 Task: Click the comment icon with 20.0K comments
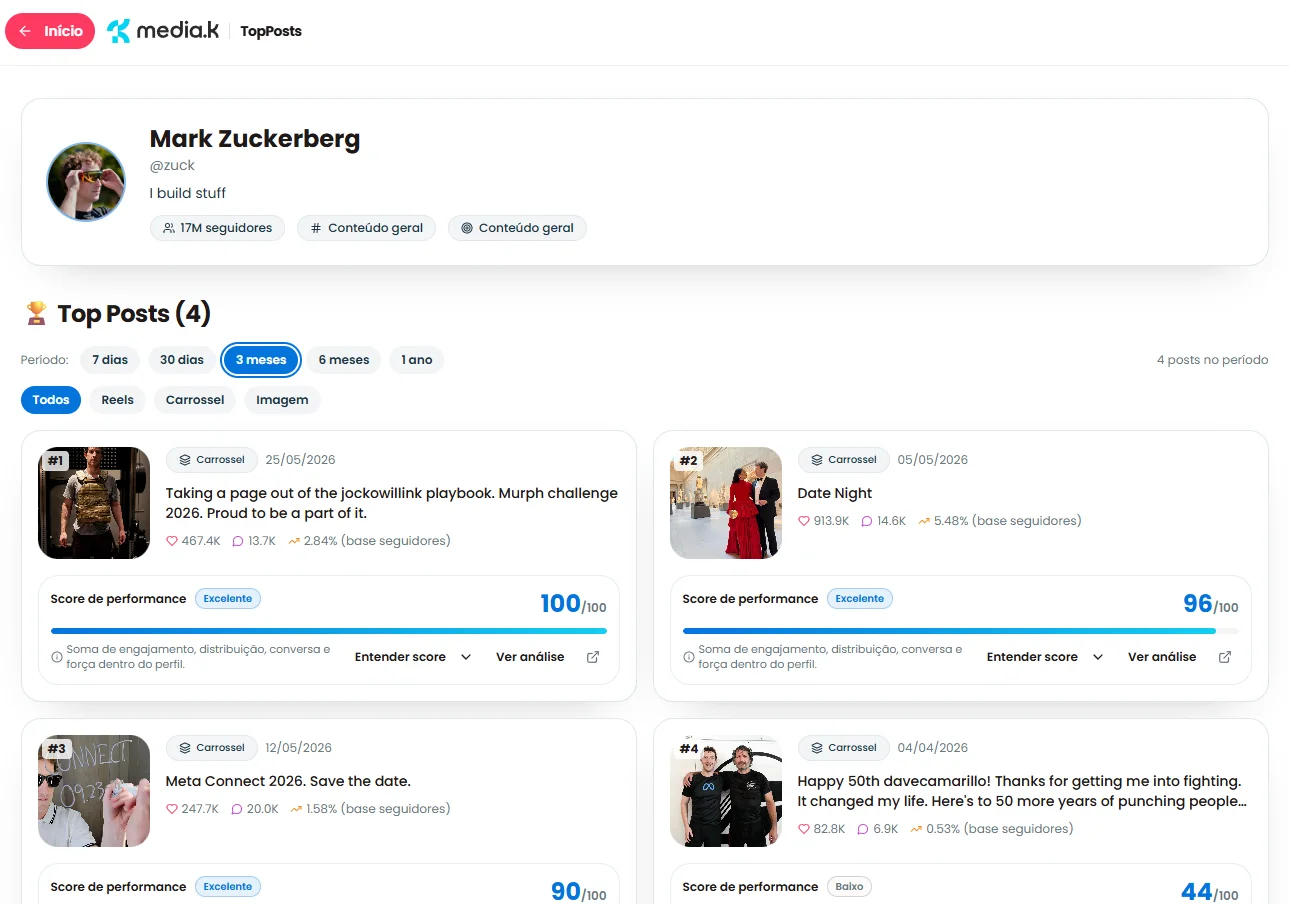pos(237,809)
